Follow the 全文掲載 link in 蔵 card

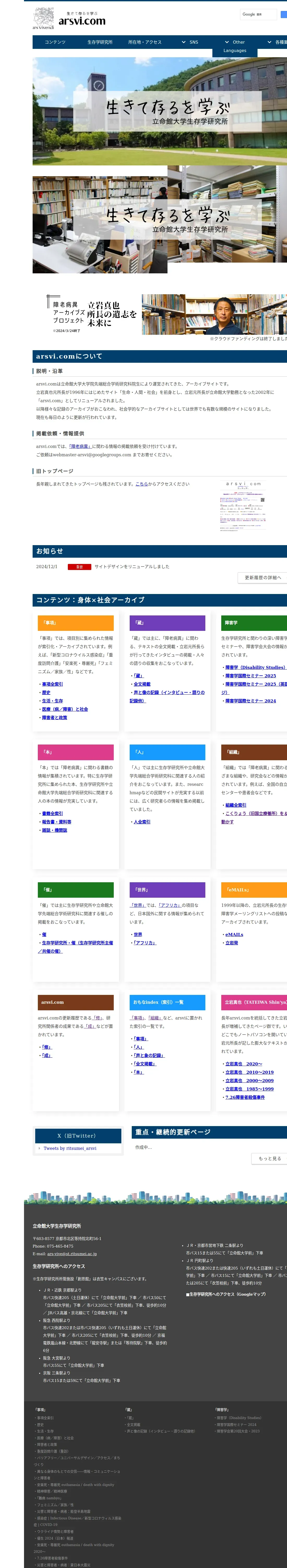click(x=142, y=684)
